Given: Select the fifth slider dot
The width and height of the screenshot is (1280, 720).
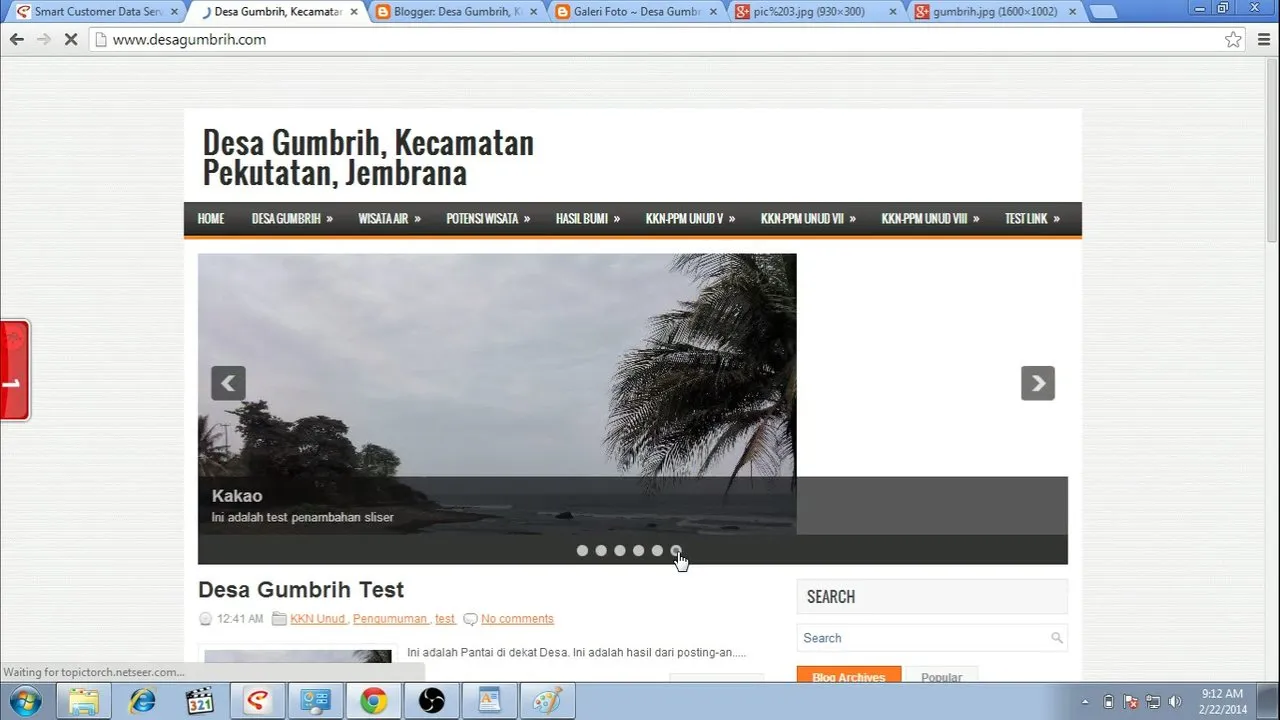Looking at the screenshot, I should point(657,550).
